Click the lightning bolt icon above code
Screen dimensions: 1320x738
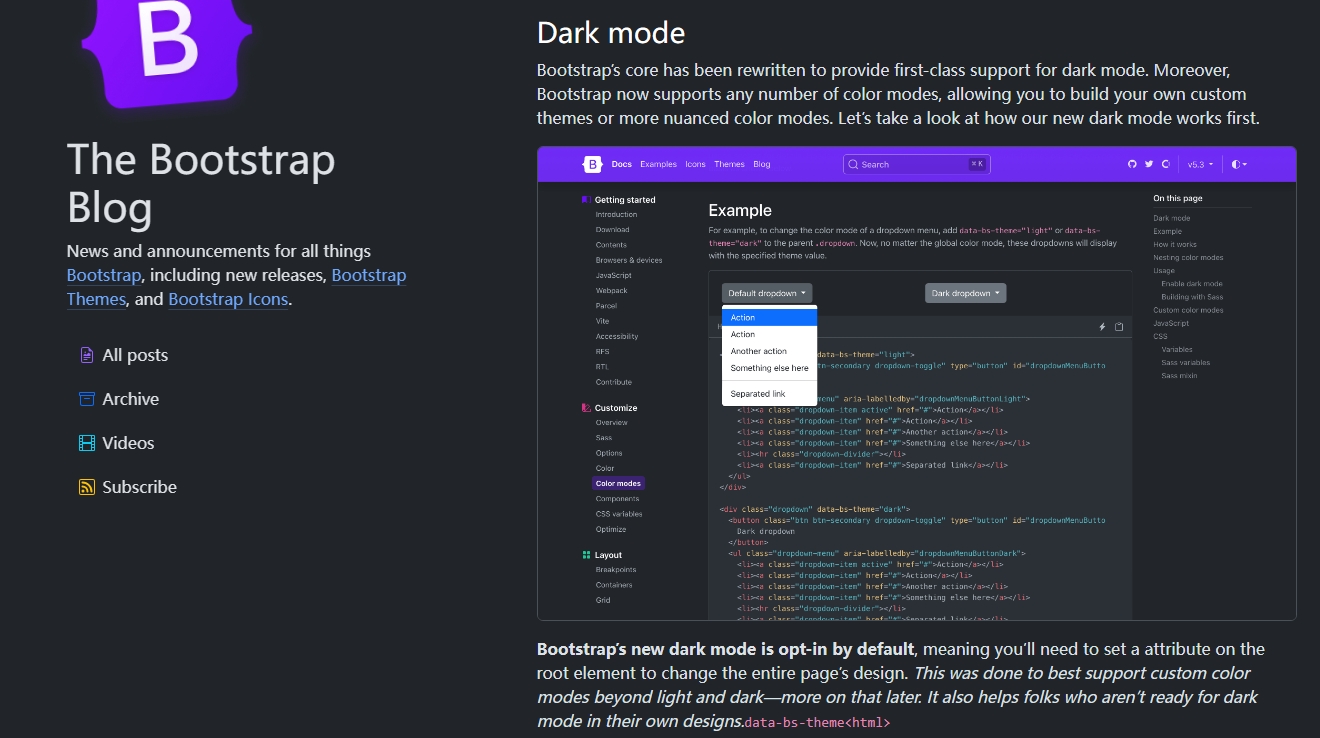click(x=1102, y=327)
